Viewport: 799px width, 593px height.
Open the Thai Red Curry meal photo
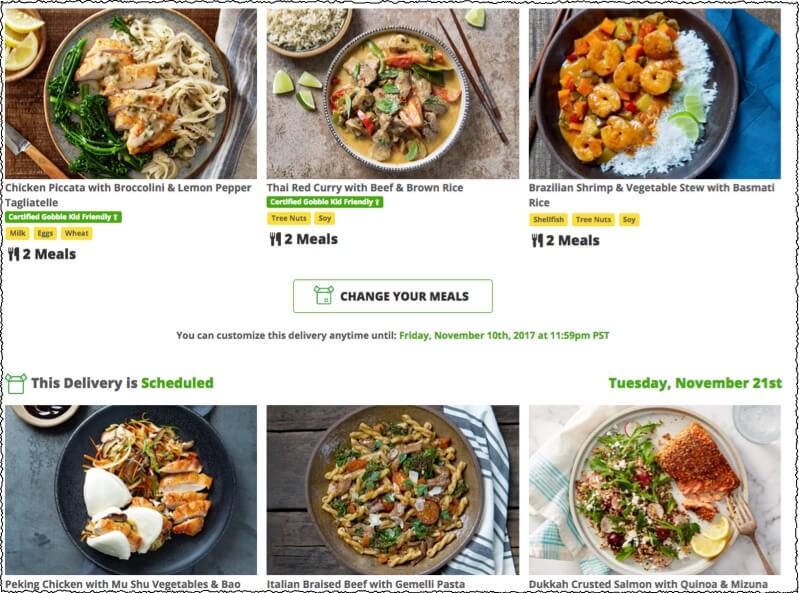pyautogui.click(x=393, y=93)
